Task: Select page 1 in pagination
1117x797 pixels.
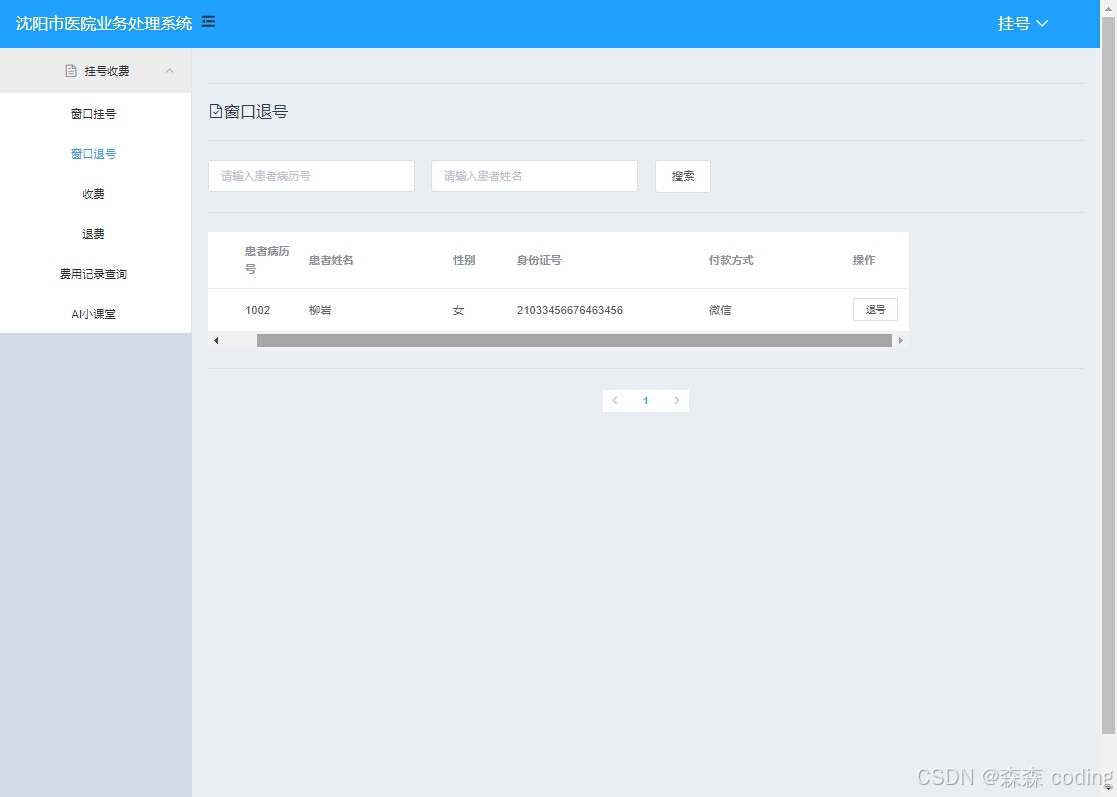Action: pos(645,400)
